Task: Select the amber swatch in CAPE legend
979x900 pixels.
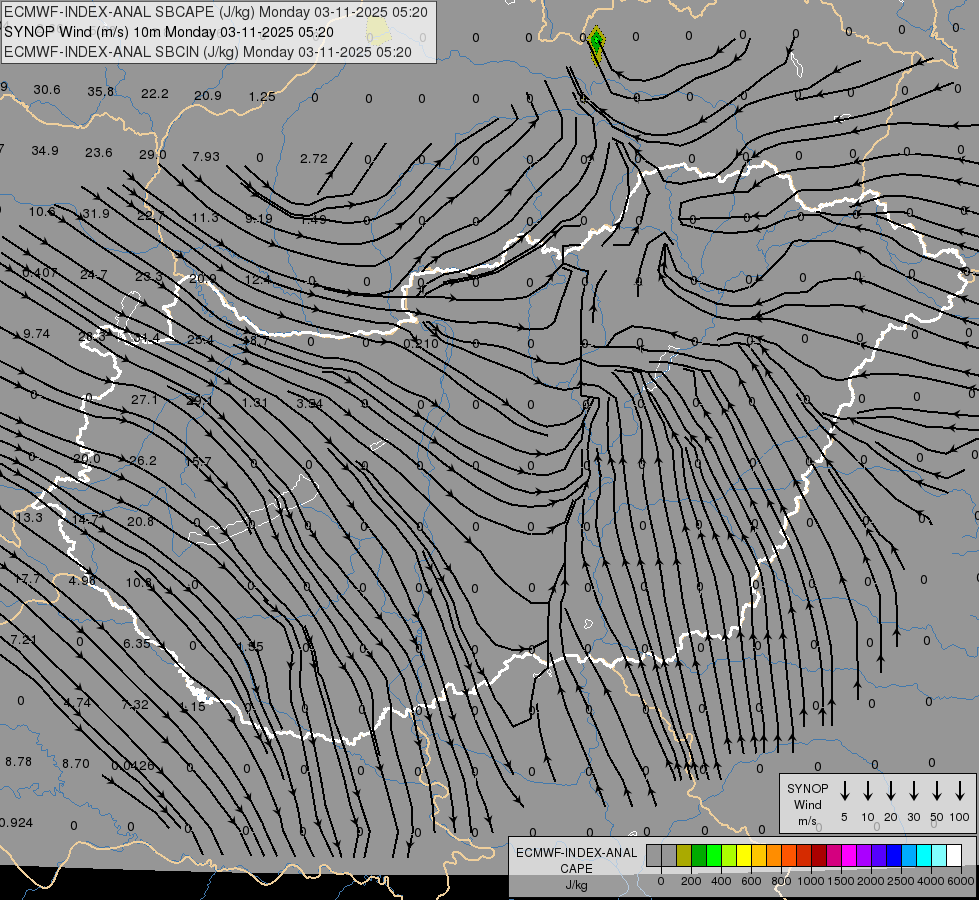Action: (759, 855)
